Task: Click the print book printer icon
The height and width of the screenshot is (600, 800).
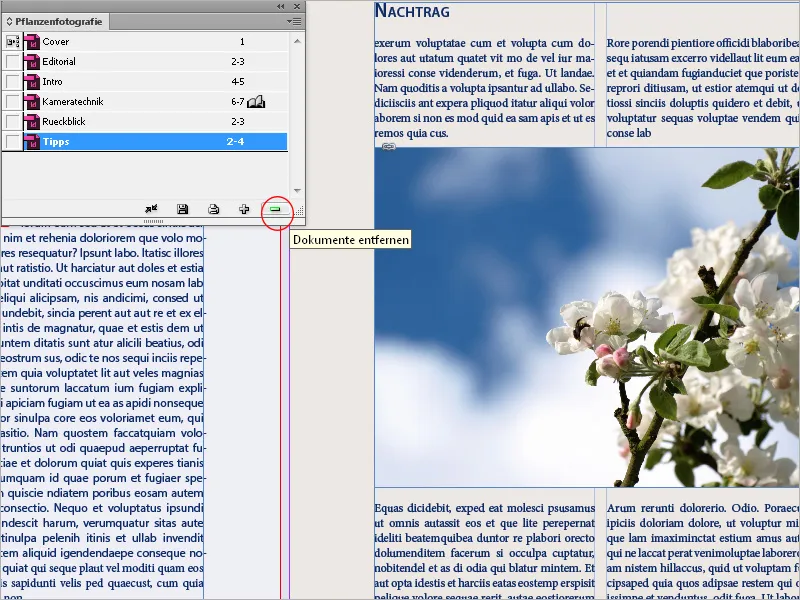Action: (213, 209)
